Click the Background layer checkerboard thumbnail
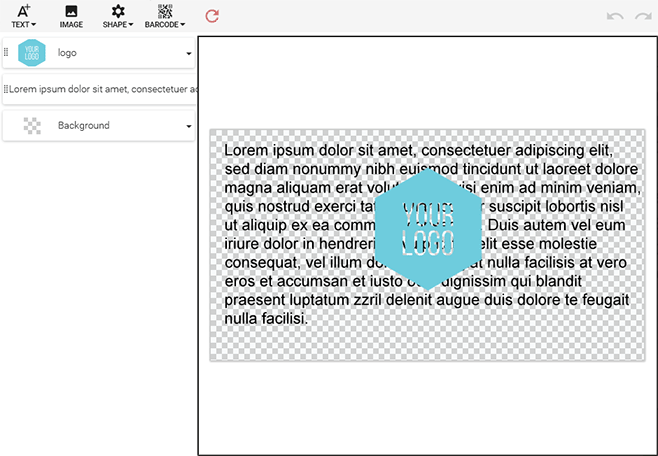Screen dimensions: 658x456 coord(32,126)
